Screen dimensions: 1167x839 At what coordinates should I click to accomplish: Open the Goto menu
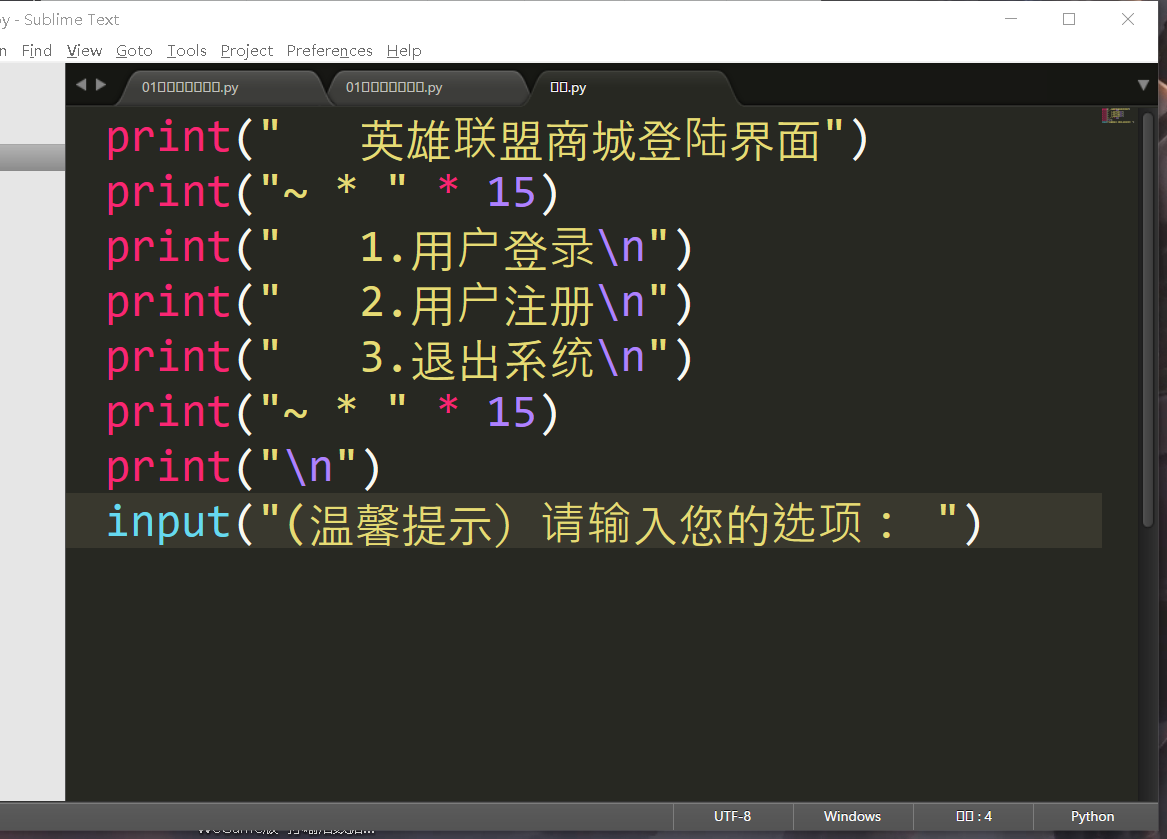[134, 51]
